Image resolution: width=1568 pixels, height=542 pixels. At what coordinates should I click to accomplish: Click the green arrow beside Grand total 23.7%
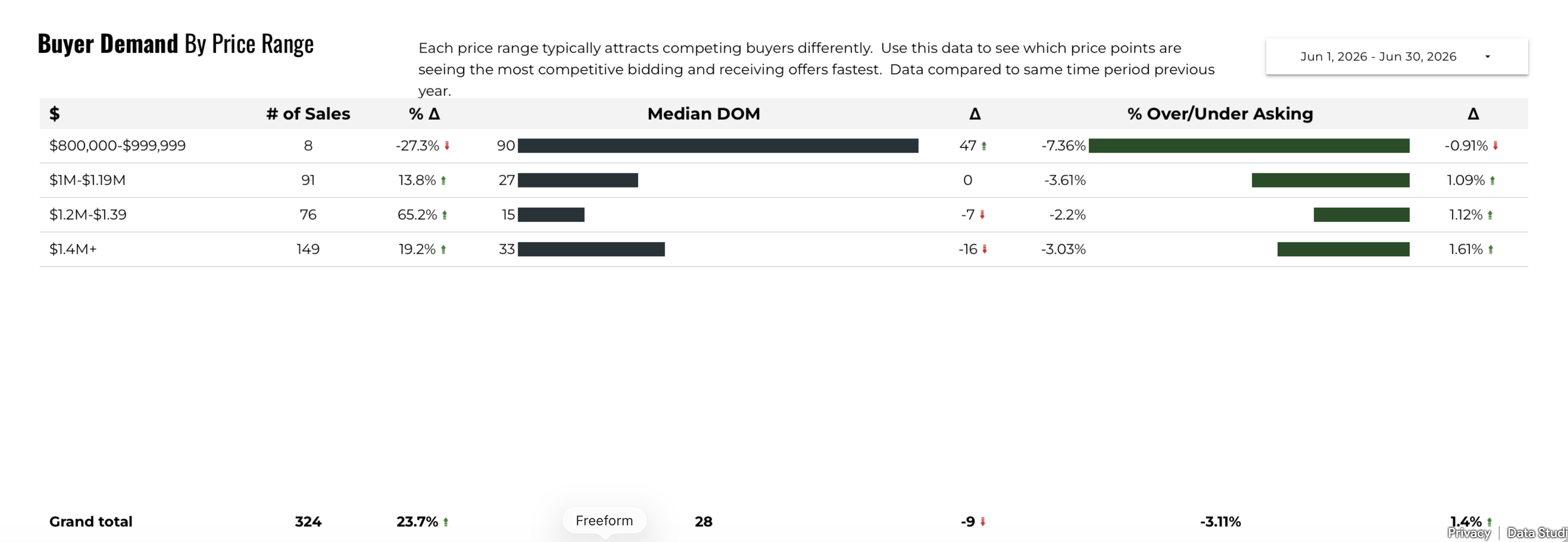click(x=446, y=522)
